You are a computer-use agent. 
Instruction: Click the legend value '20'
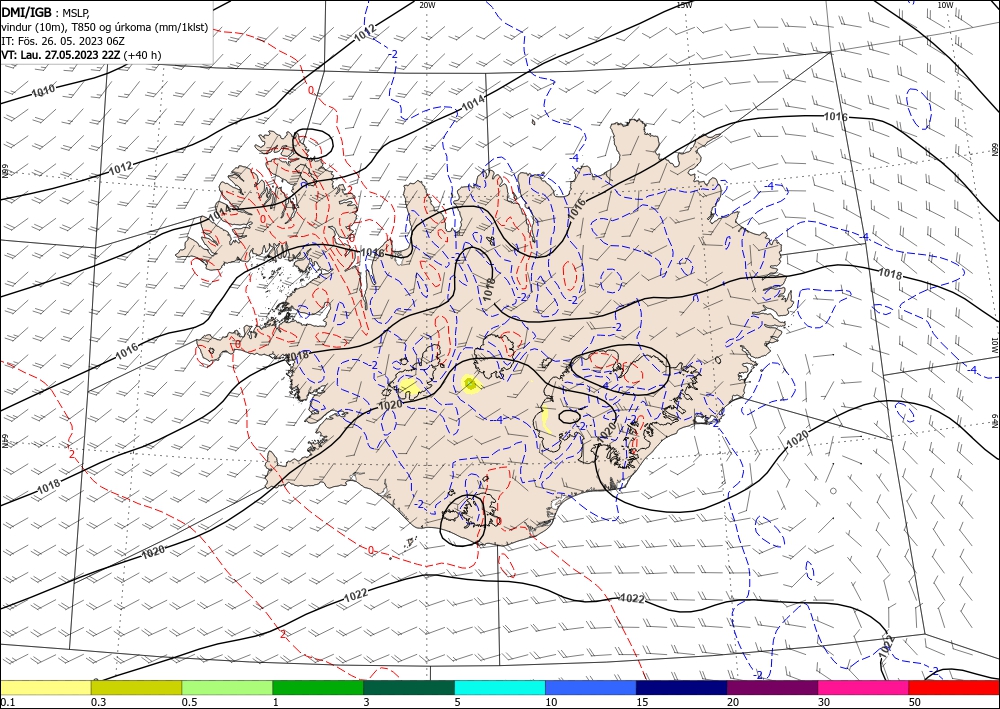coord(733,702)
